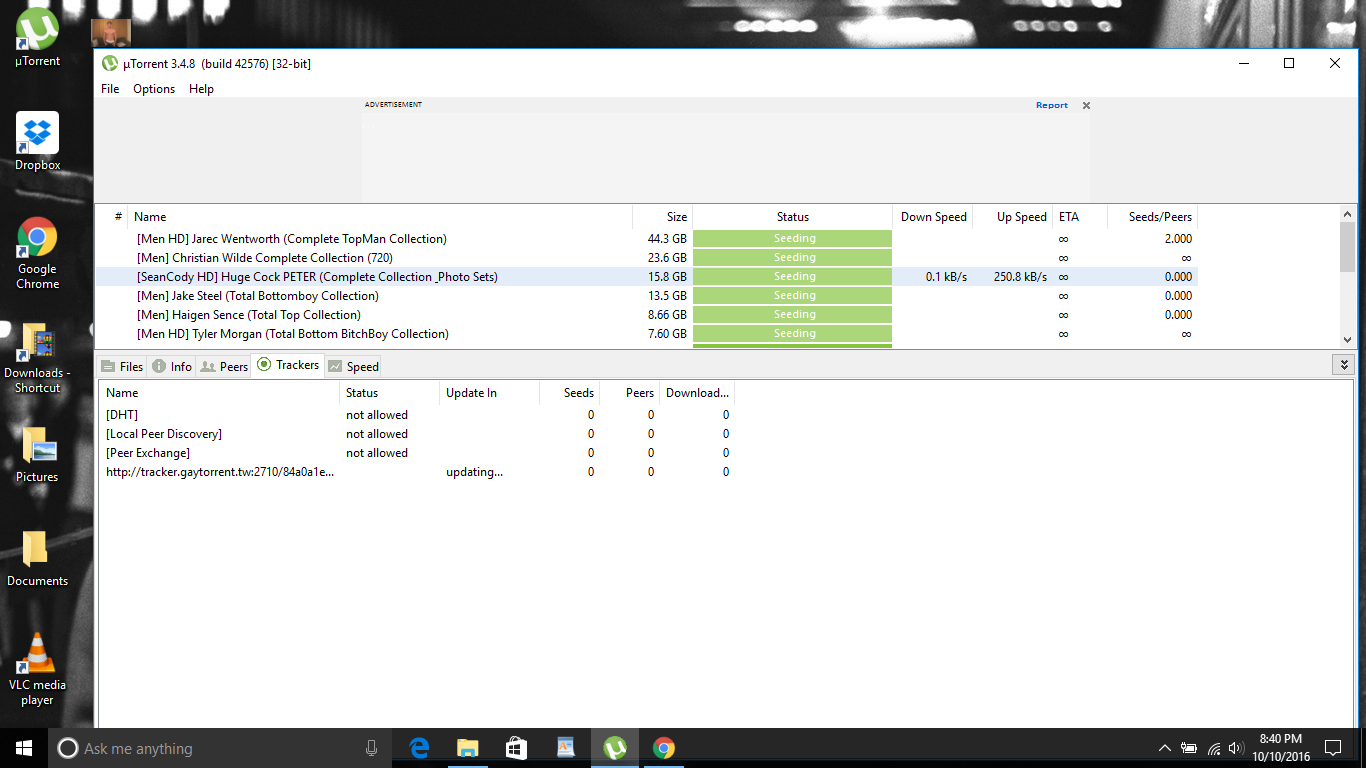Screen dimensions: 1366x768
Task: Click the volume icon in system tray
Action: pos(1236,748)
